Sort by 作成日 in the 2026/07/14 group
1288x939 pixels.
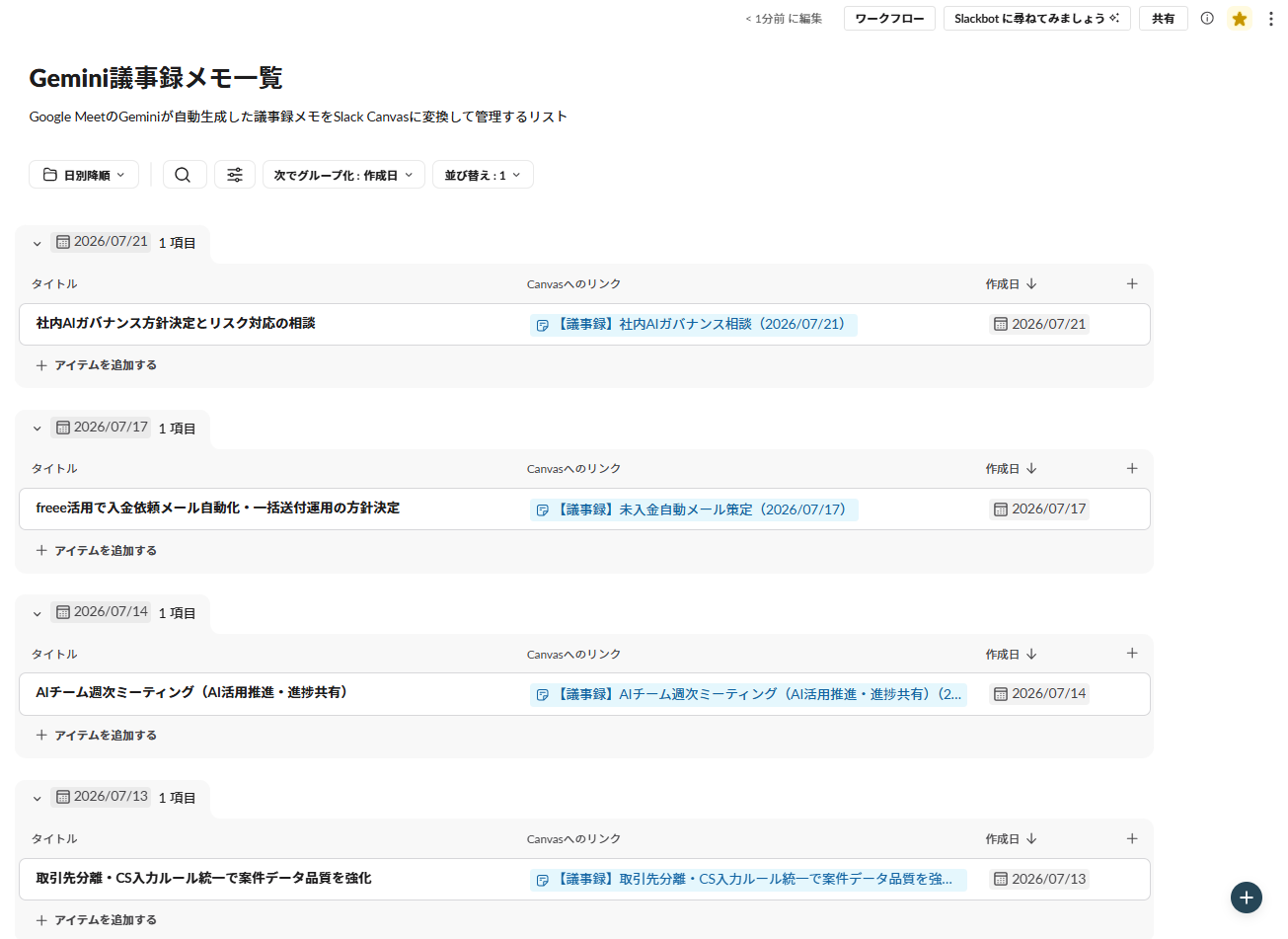pyautogui.click(x=1011, y=654)
